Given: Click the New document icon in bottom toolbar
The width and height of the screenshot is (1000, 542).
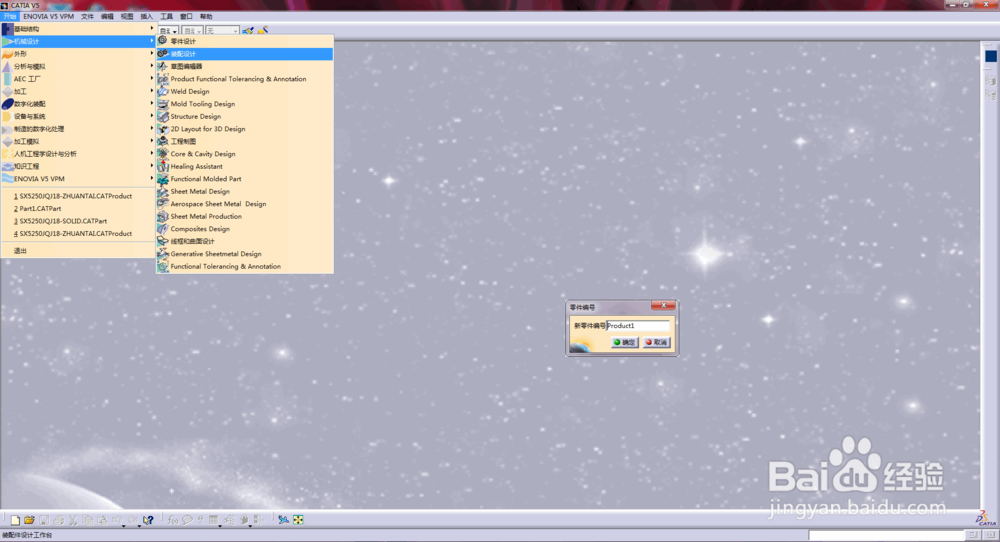Looking at the screenshot, I should pyautogui.click(x=15, y=520).
